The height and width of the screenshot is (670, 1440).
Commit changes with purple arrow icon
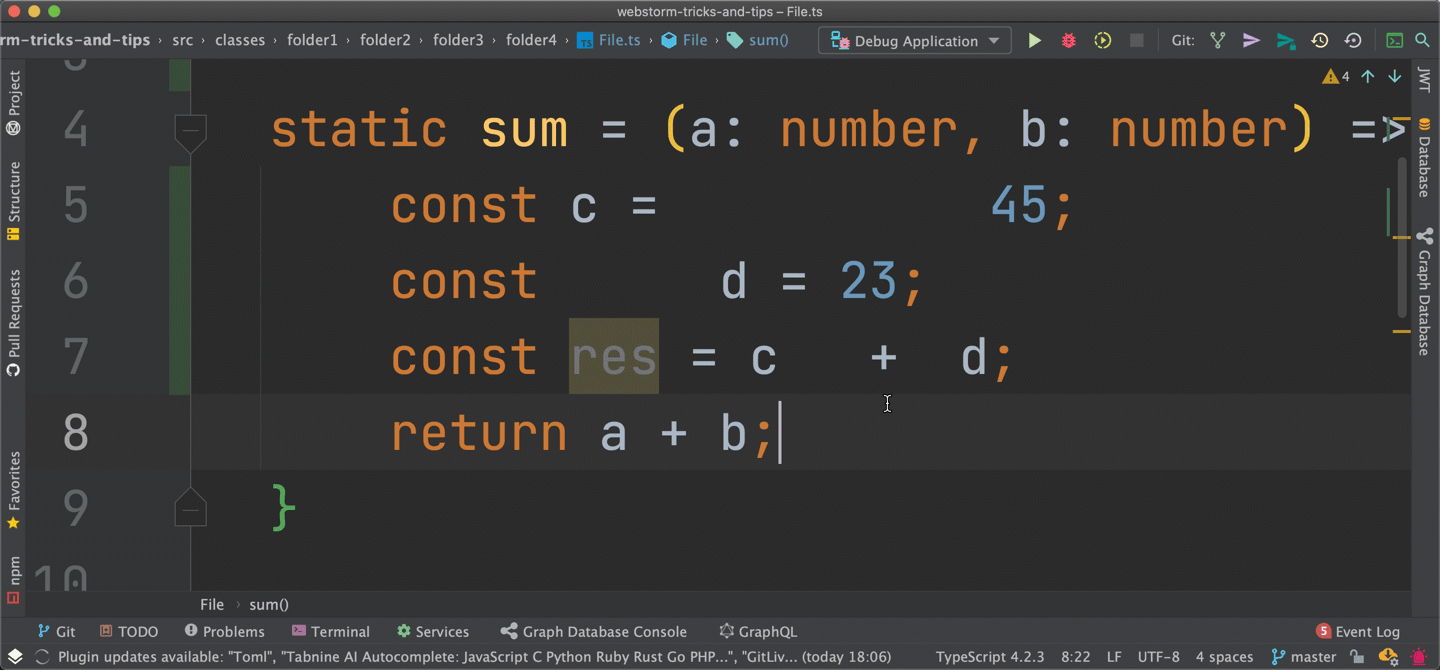point(1251,41)
